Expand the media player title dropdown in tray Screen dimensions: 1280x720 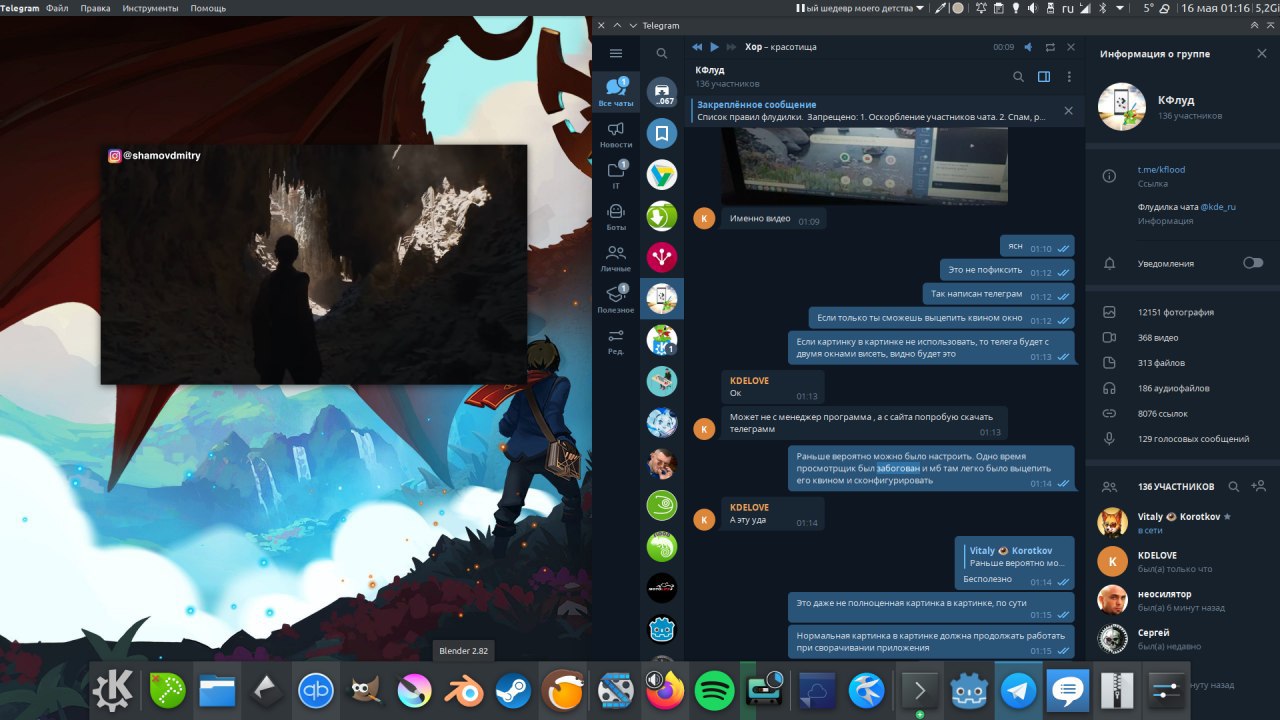[922, 8]
